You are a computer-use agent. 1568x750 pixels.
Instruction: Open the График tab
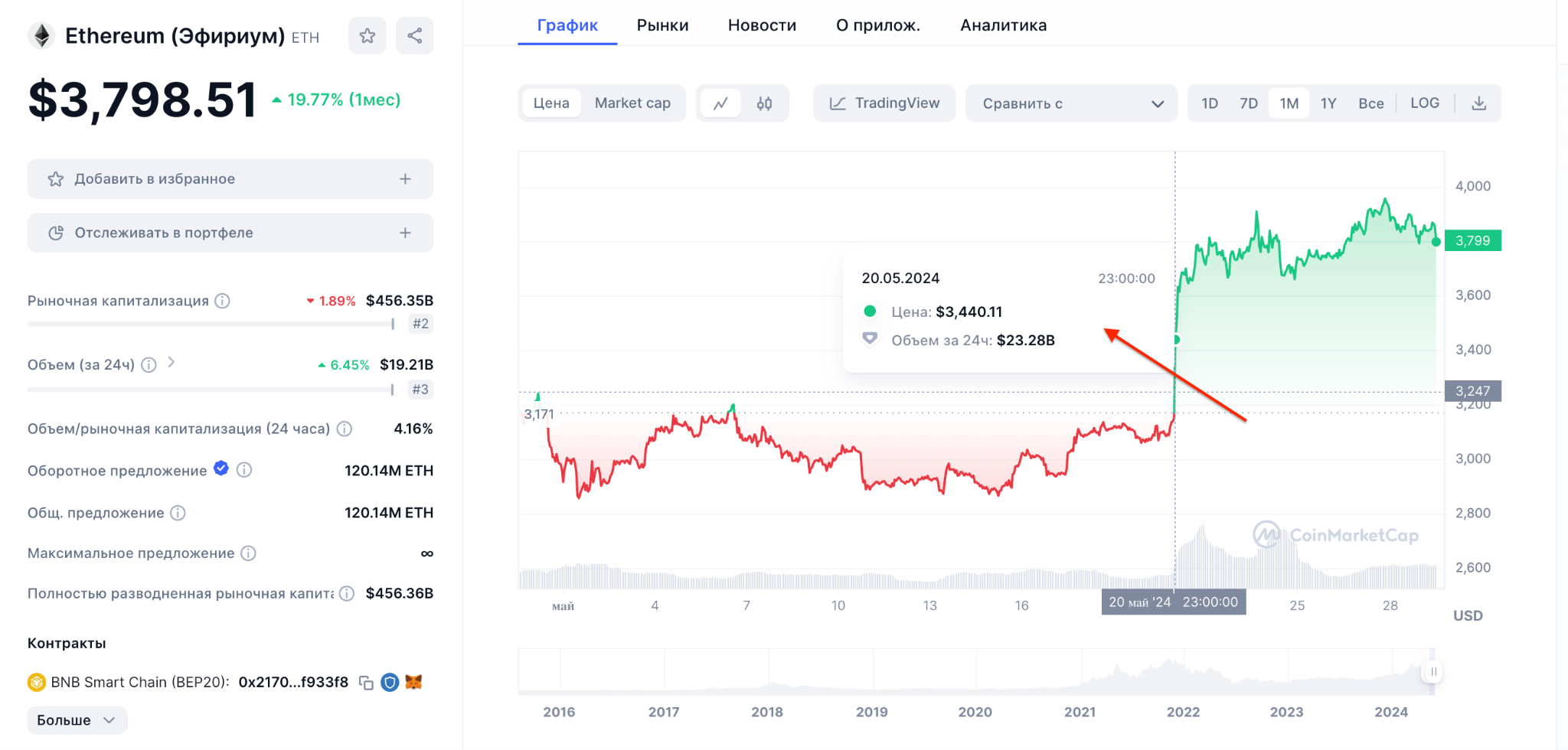tap(567, 25)
